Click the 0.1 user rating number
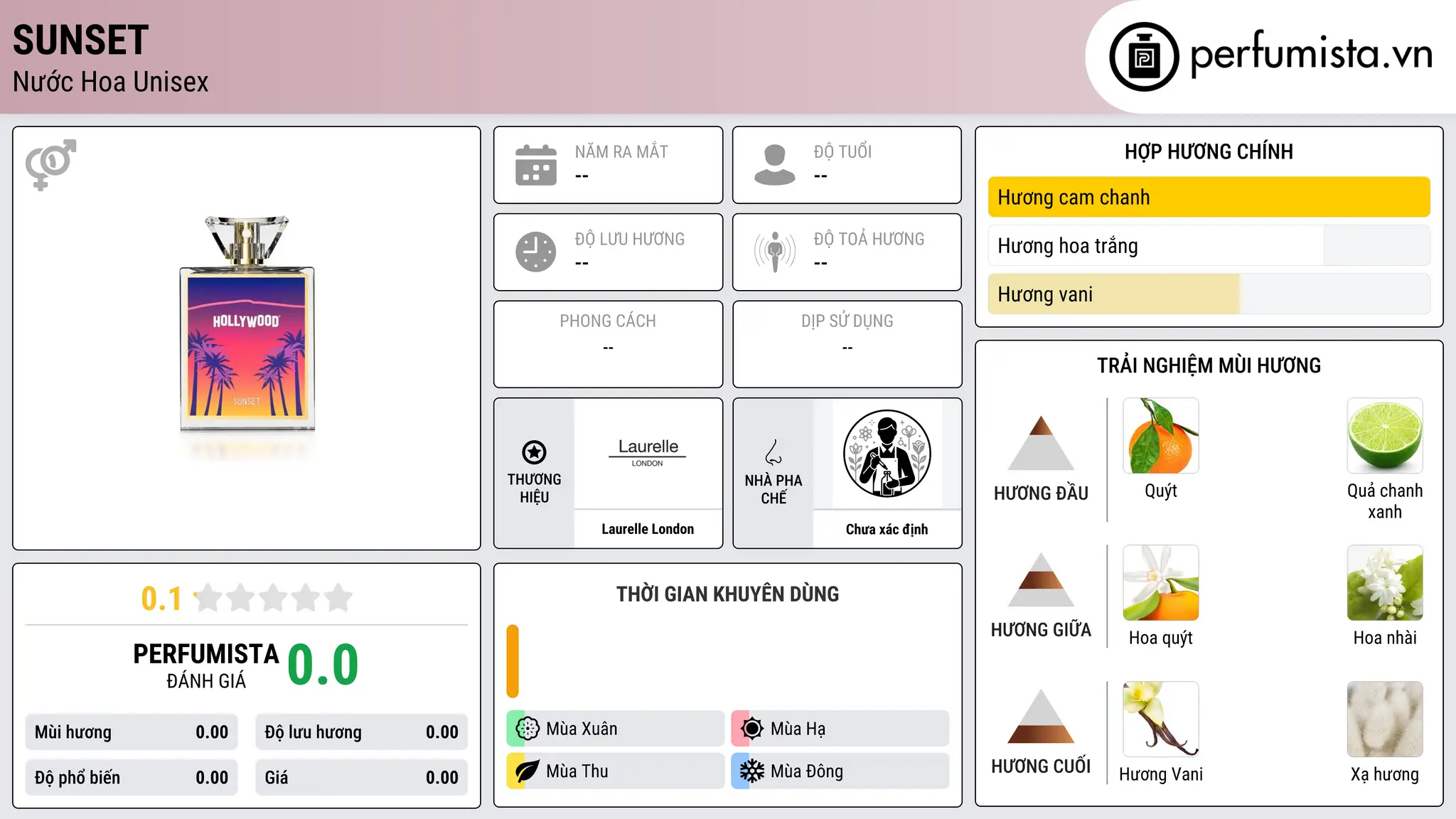Image resolution: width=1456 pixels, height=819 pixels. click(161, 599)
